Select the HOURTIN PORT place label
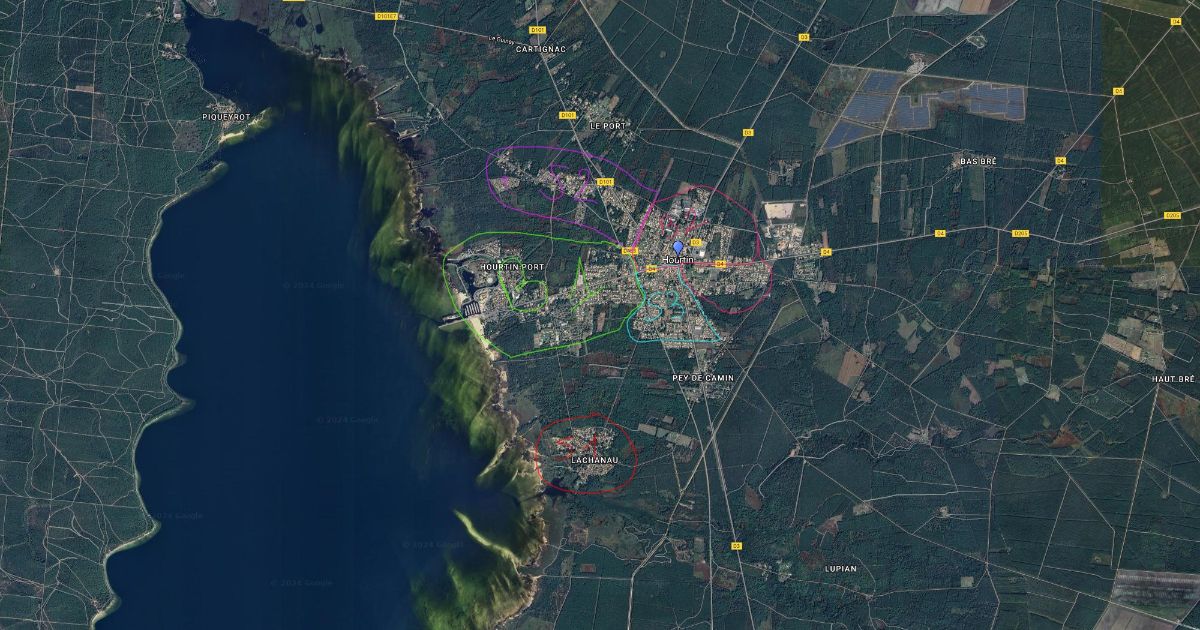This screenshot has height=630, width=1200. (x=512, y=267)
